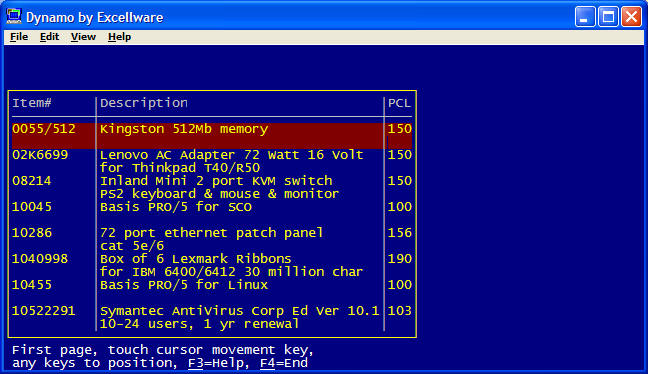Viewport: 648px width, 374px height.
Task: Select item number 0055/512
Action: 44,129
